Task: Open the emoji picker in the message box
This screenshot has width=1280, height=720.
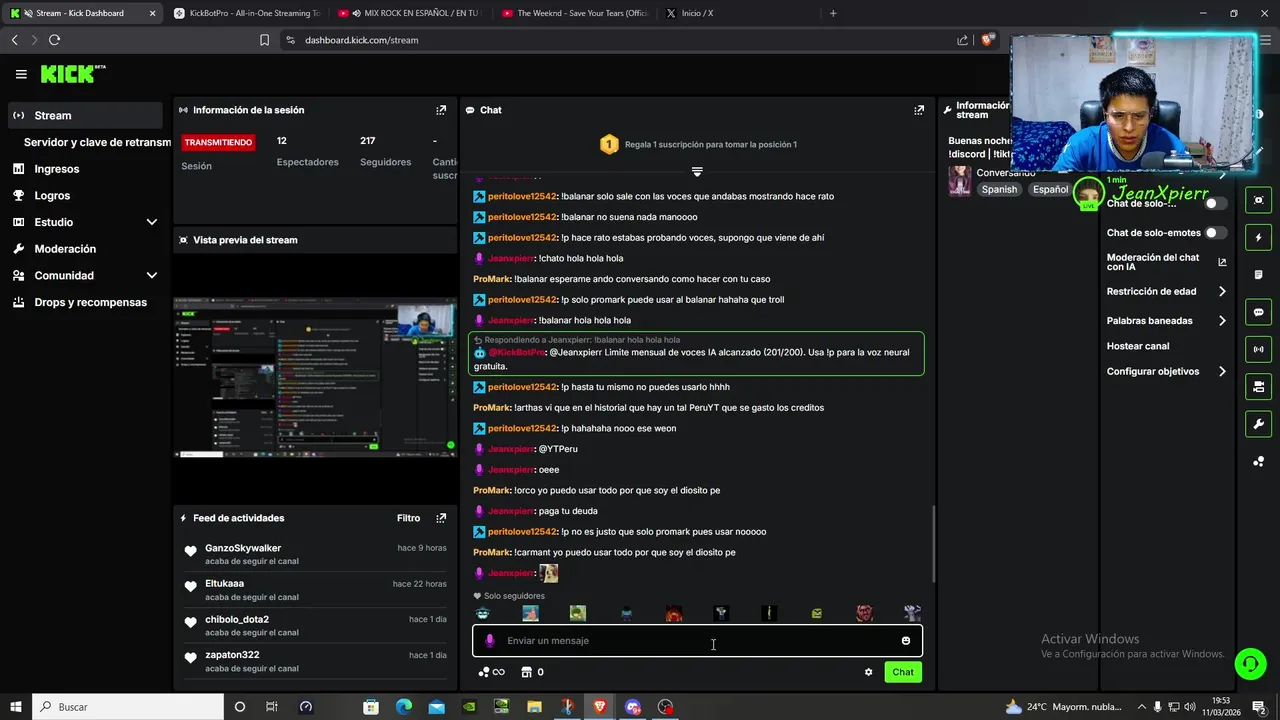Action: click(x=906, y=641)
